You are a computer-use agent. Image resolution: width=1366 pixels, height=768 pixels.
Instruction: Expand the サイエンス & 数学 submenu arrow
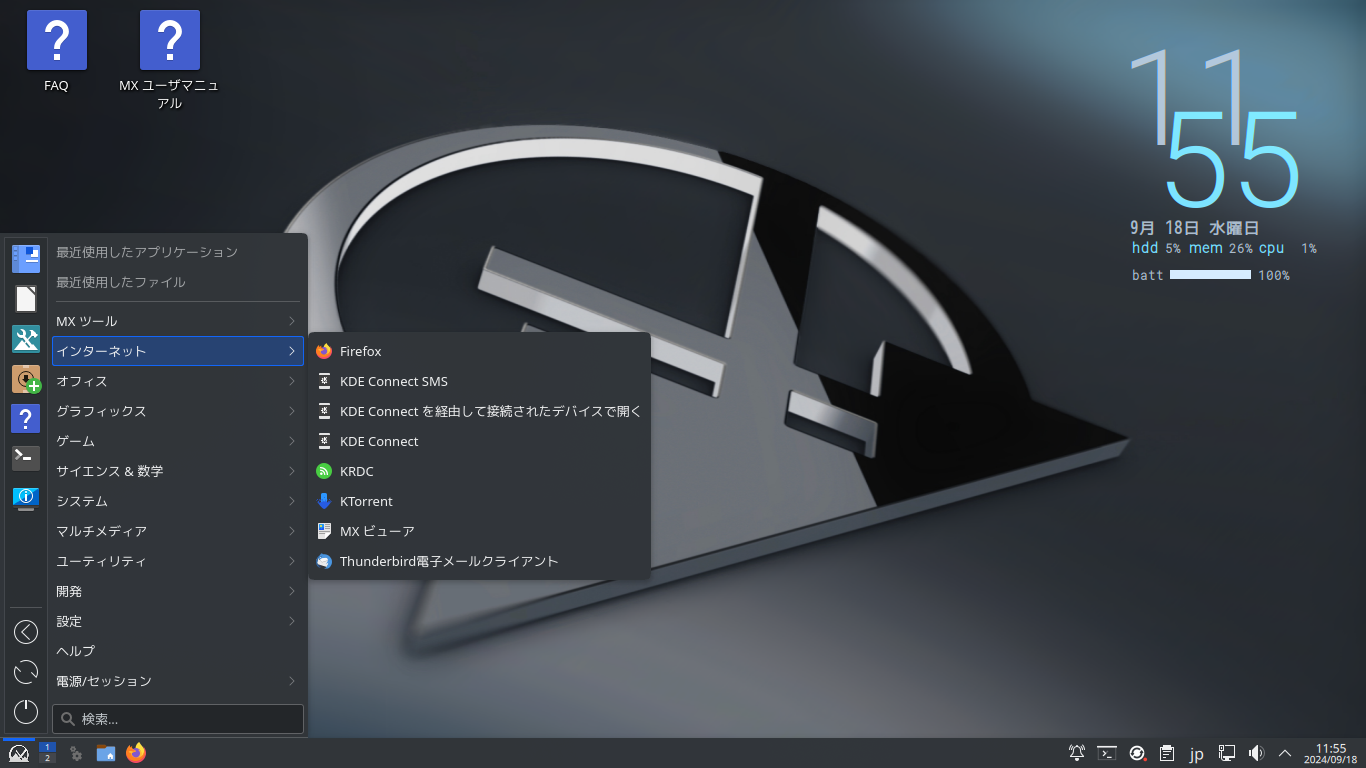[291, 471]
